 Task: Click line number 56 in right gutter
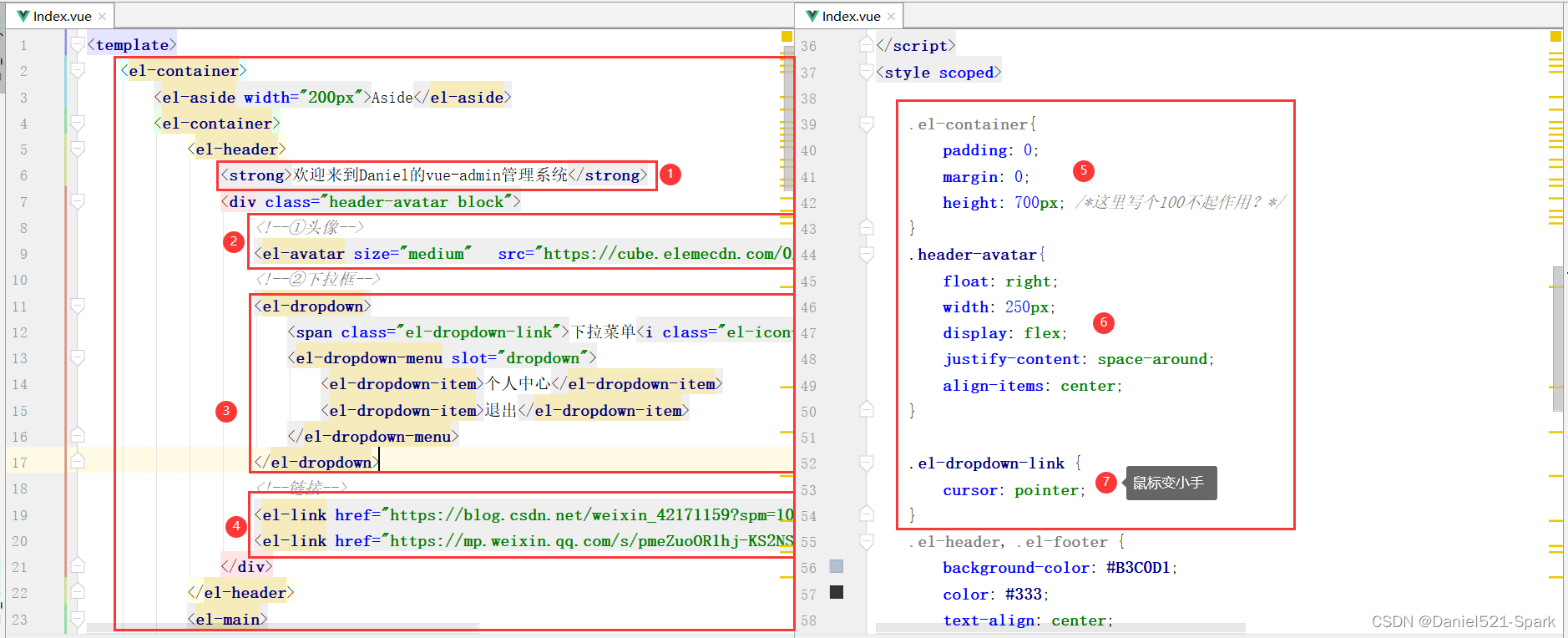[808, 568]
